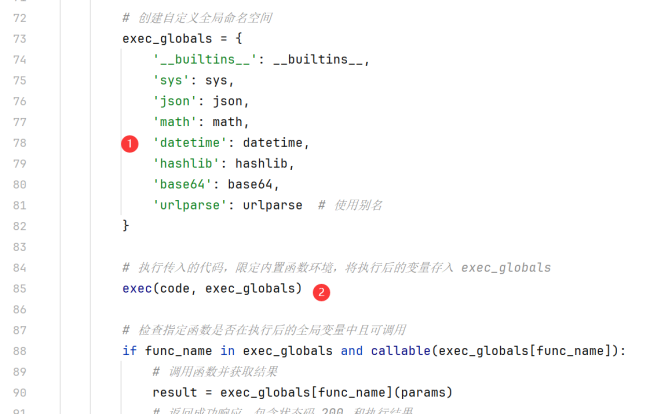Click the 使用别名 comment text

[x=358, y=205]
